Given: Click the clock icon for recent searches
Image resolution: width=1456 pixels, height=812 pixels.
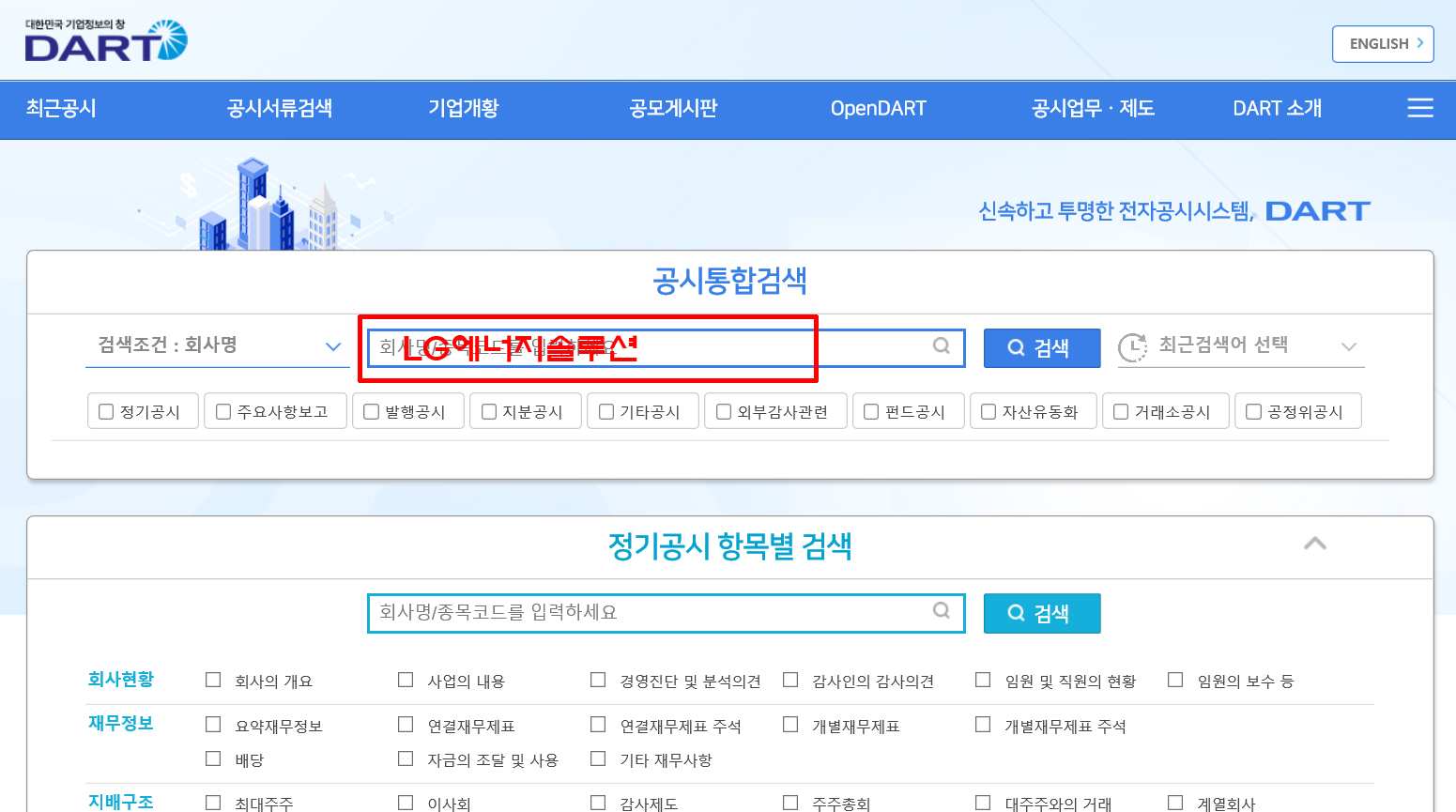Looking at the screenshot, I should coord(1133,347).
